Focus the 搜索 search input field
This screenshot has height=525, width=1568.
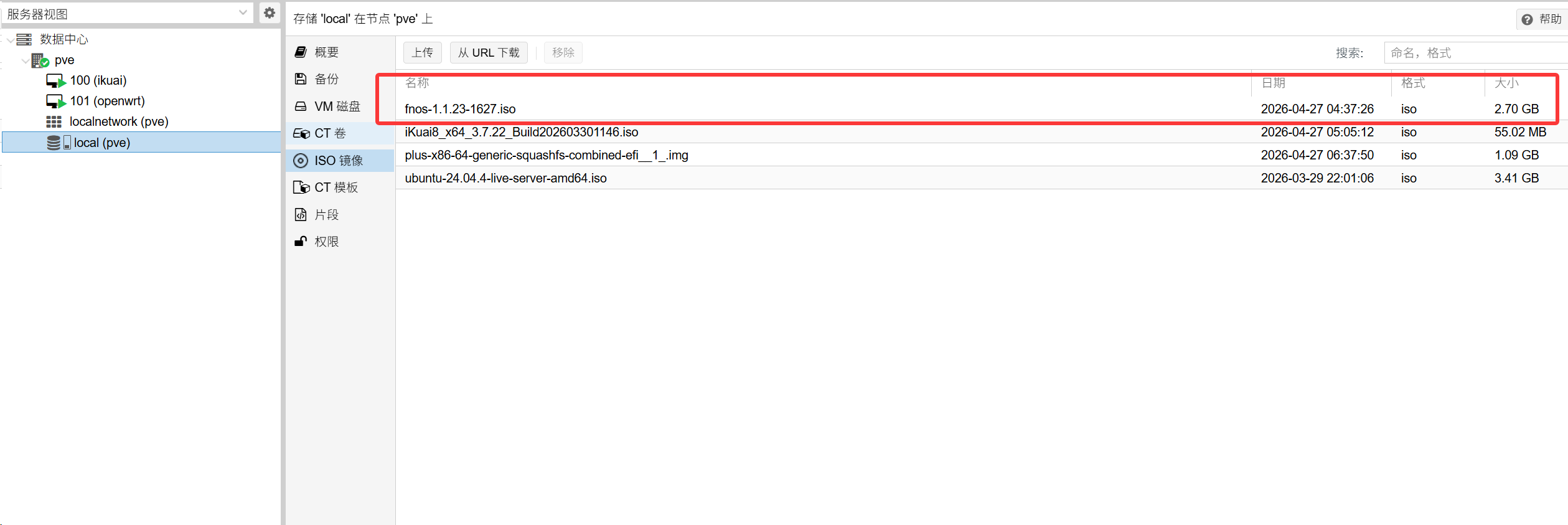1475,53
